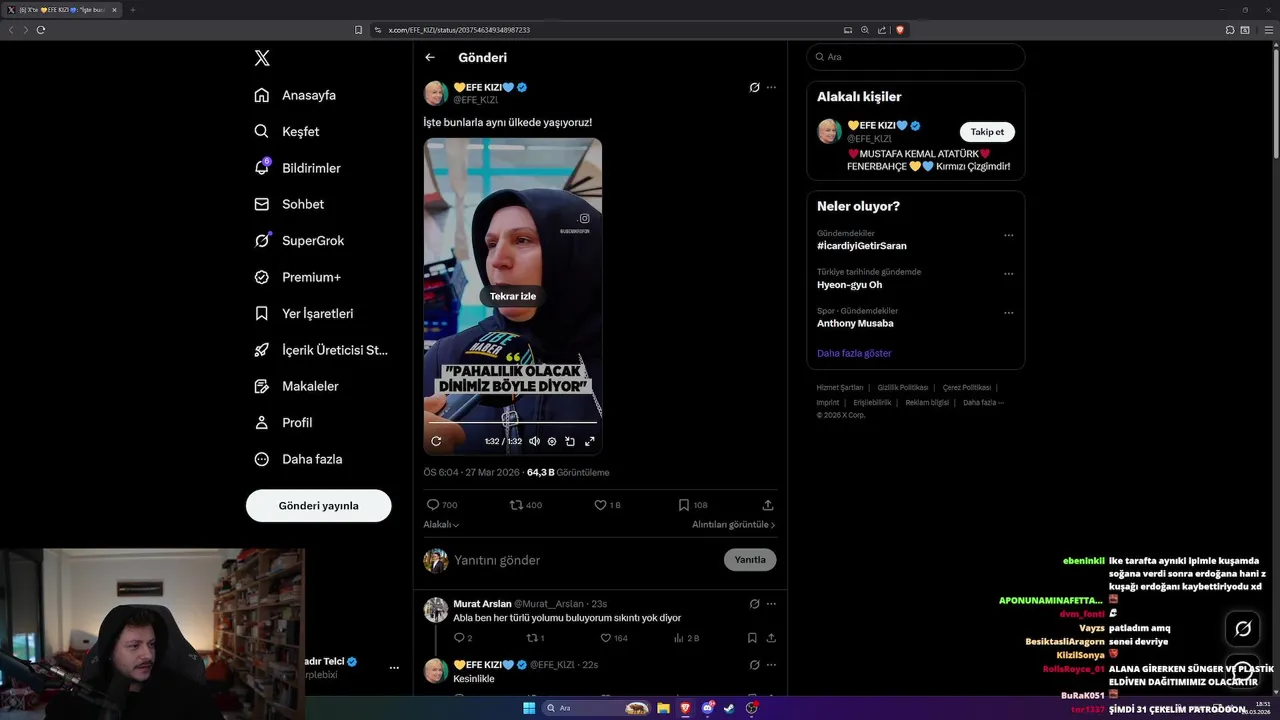Share the main post
This screenshot has height=720, width=1280.
coord(768,505)
